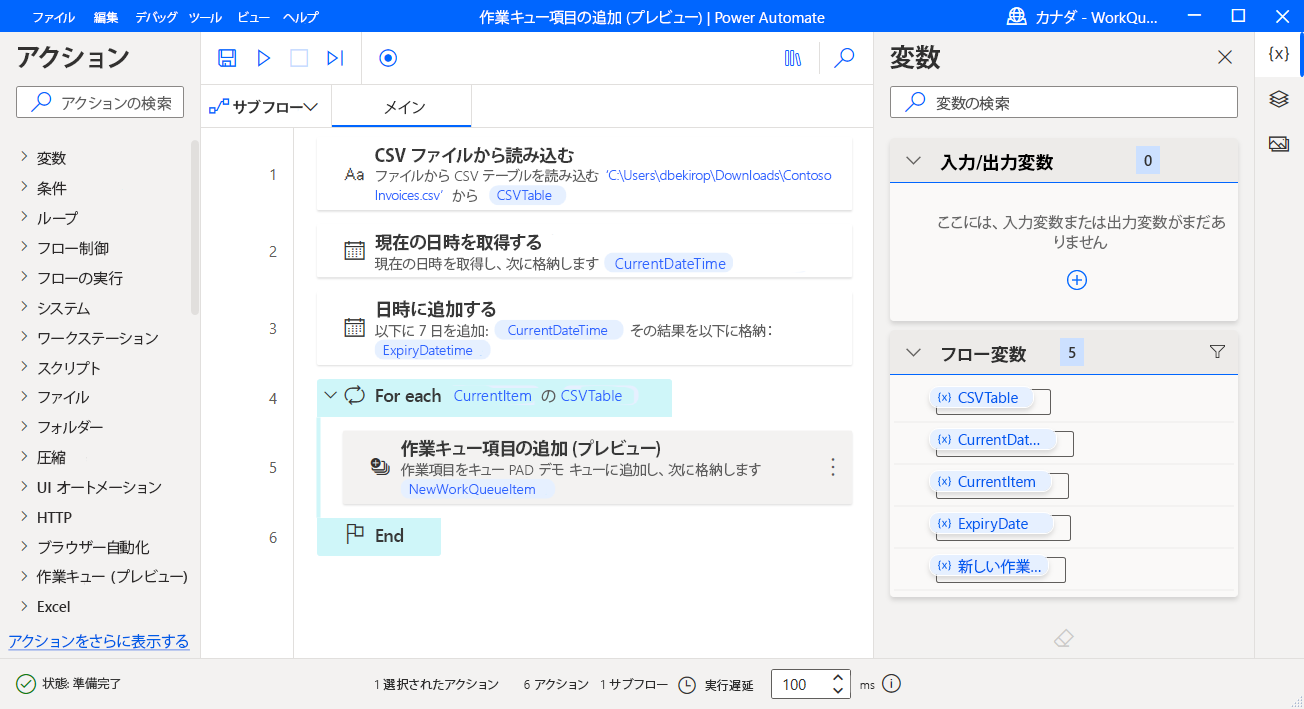Open the ビュー menu
The image size is (1304, 709).
coord(253,17)
